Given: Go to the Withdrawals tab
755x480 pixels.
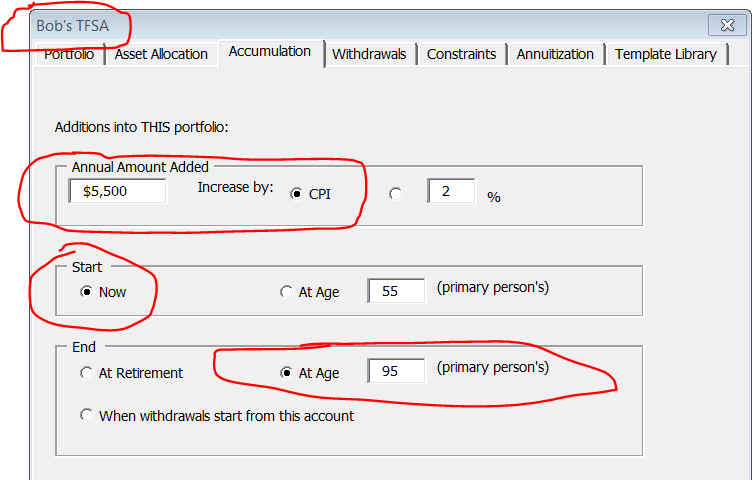Looking at the screenshot, I should [x=369, y=54].
